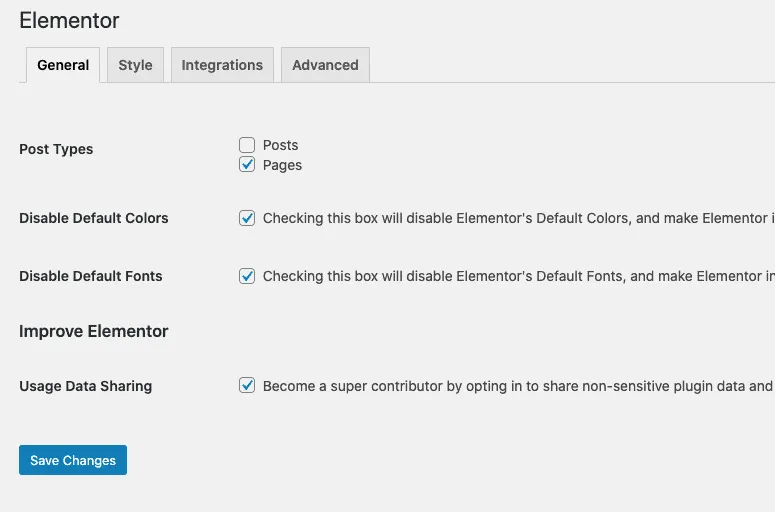
Task: Toggle the Disable Default Colors checkbox
Action: click(247, 218)
